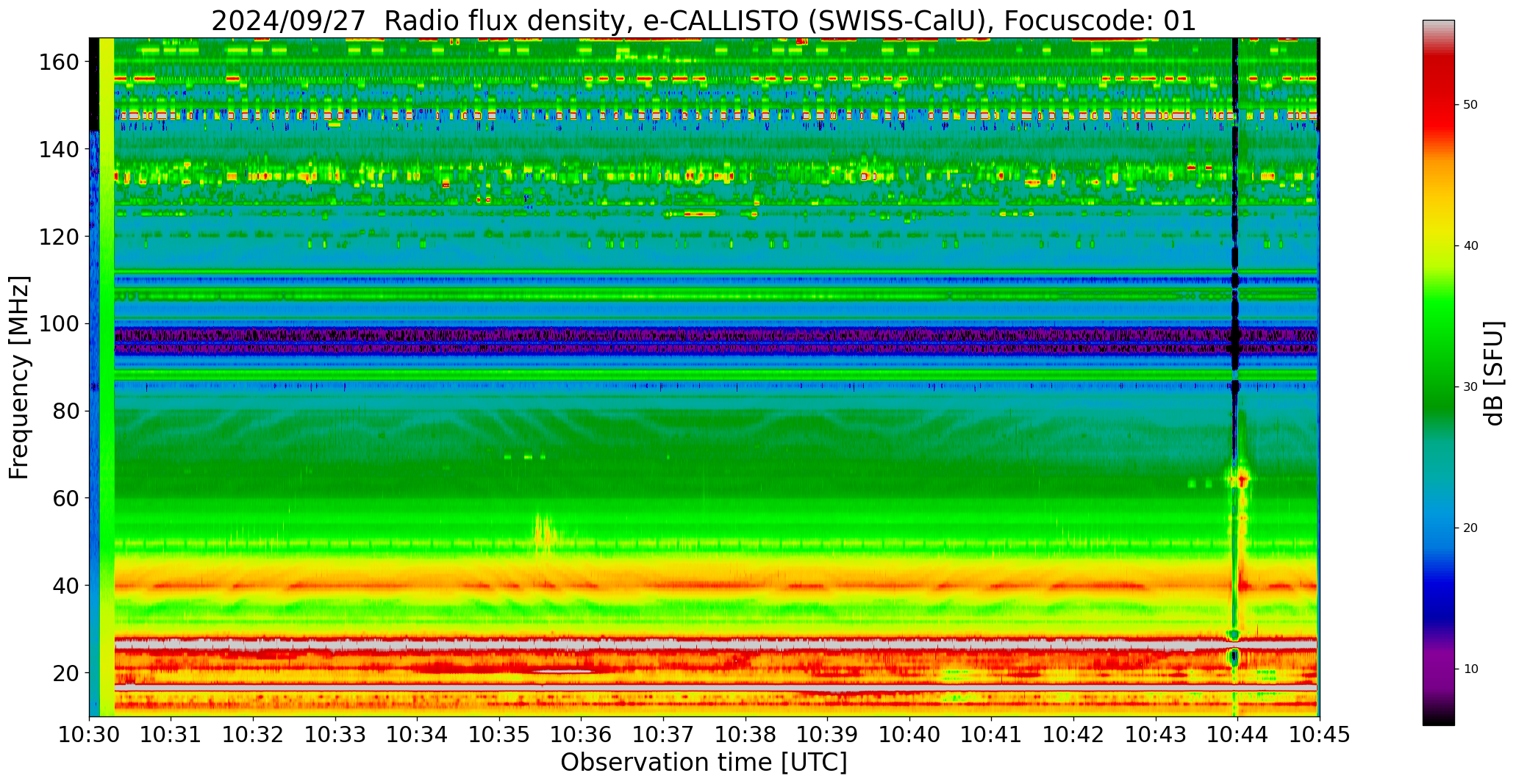Click the colorbar 50 tick label
The image size is (1516, 784).
coord(1470,105)
